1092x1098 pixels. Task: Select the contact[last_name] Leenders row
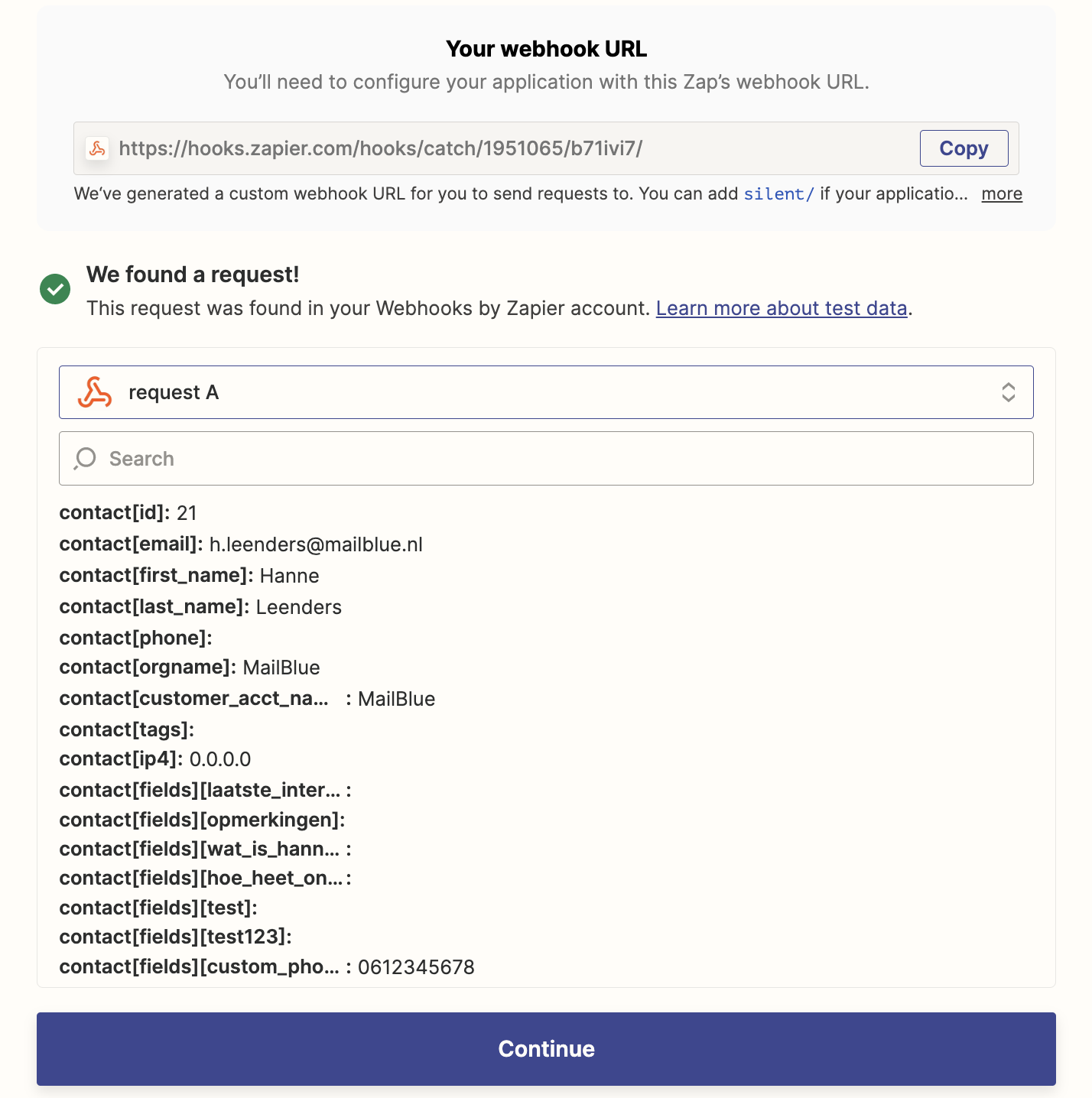click(x=200, y=607)
